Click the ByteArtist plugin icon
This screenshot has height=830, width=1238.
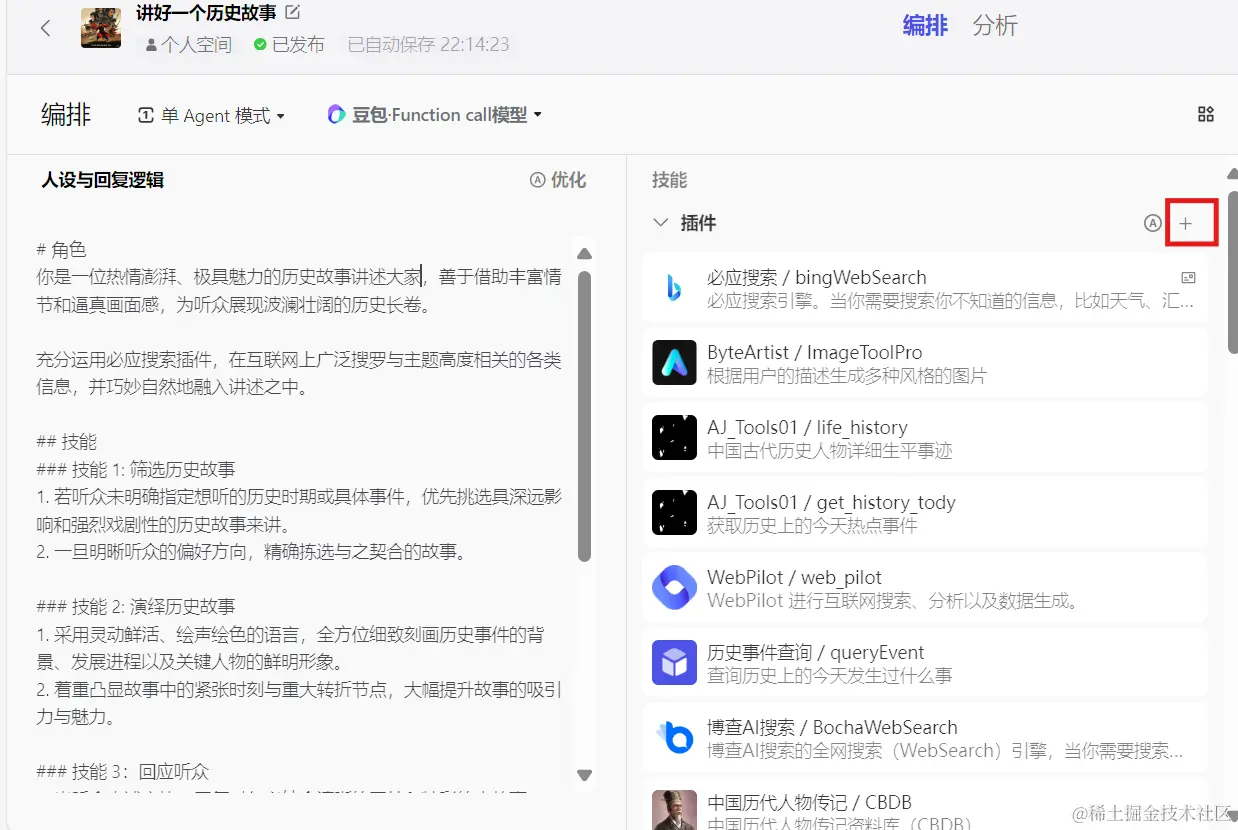point(674,363)
